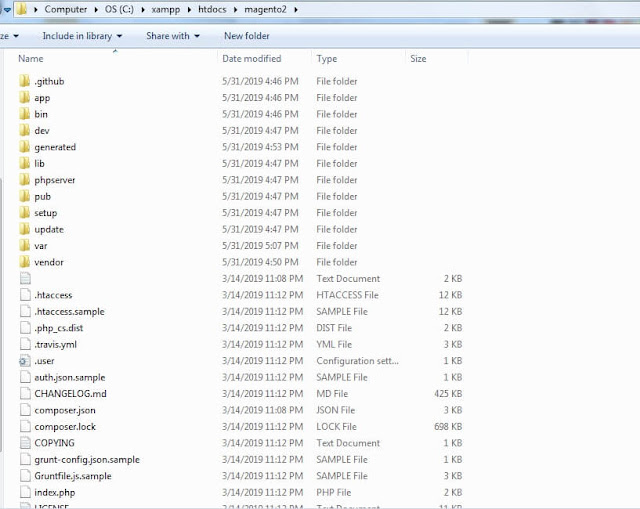The image size is (640, 509).
Task: Navigate to OS (C:) in address bar
Action: pyautogui.click(x=119, y=9)
